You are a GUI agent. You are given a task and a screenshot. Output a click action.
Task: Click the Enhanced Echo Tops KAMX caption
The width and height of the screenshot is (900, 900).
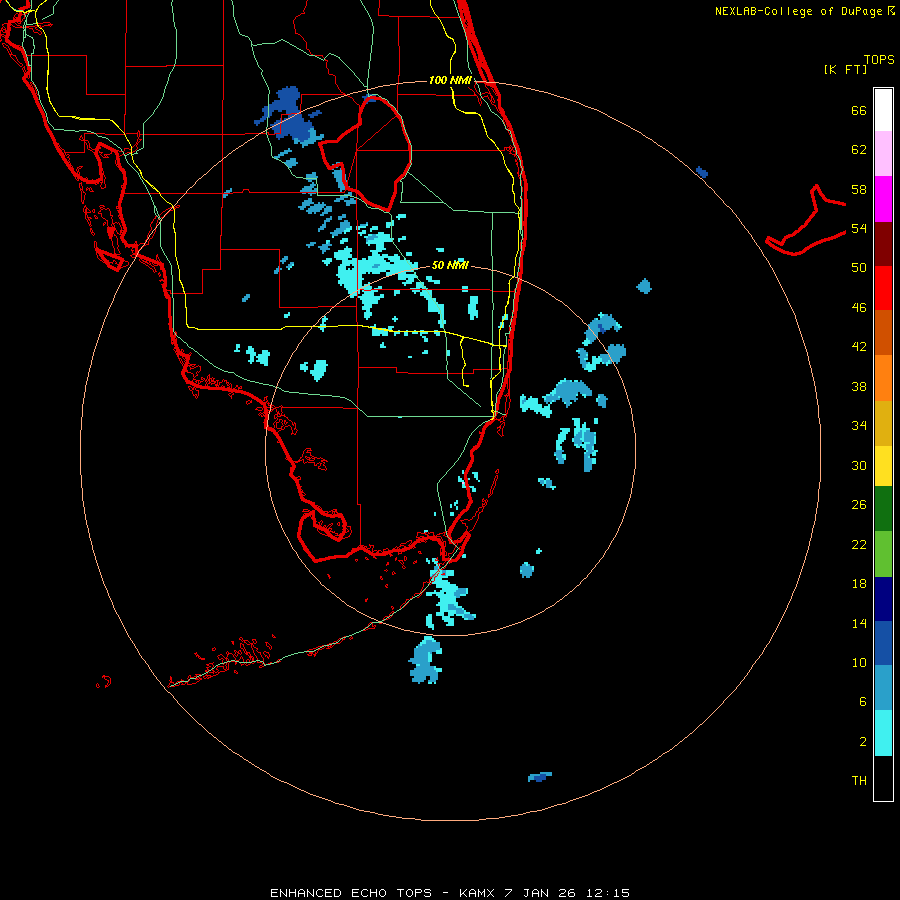[450, 893]
